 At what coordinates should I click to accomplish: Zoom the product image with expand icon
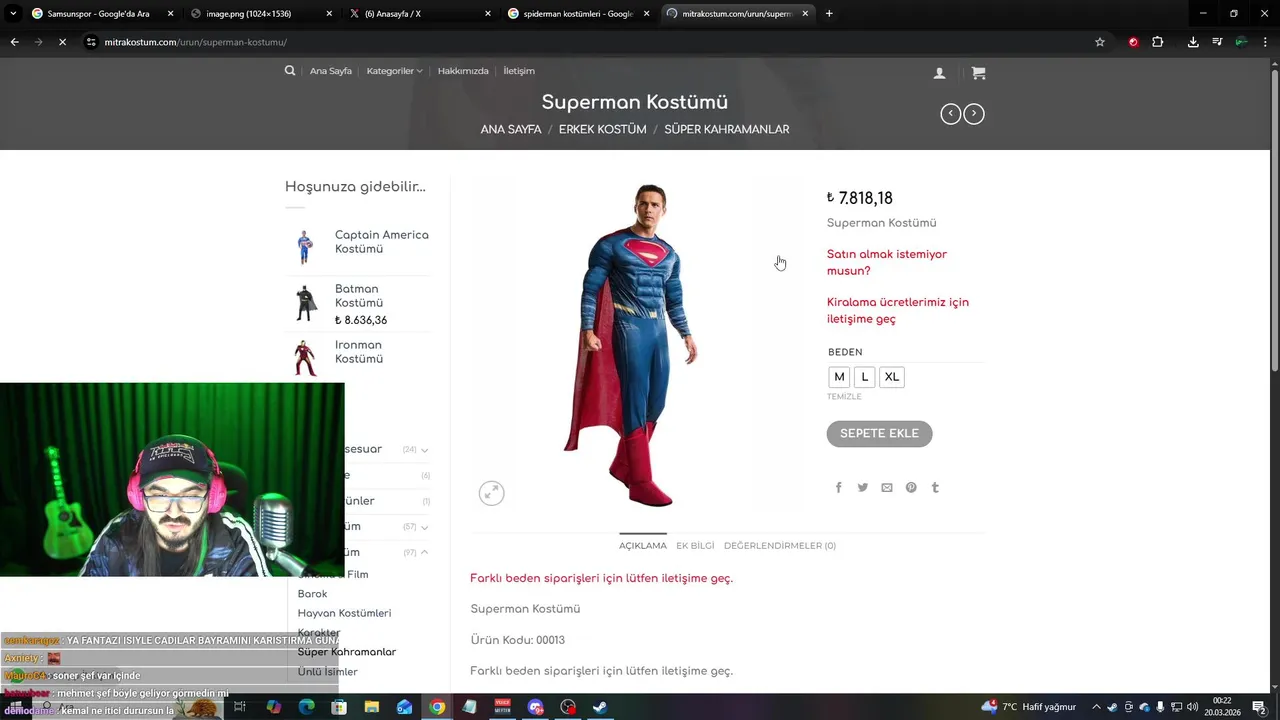pos(491,493)
